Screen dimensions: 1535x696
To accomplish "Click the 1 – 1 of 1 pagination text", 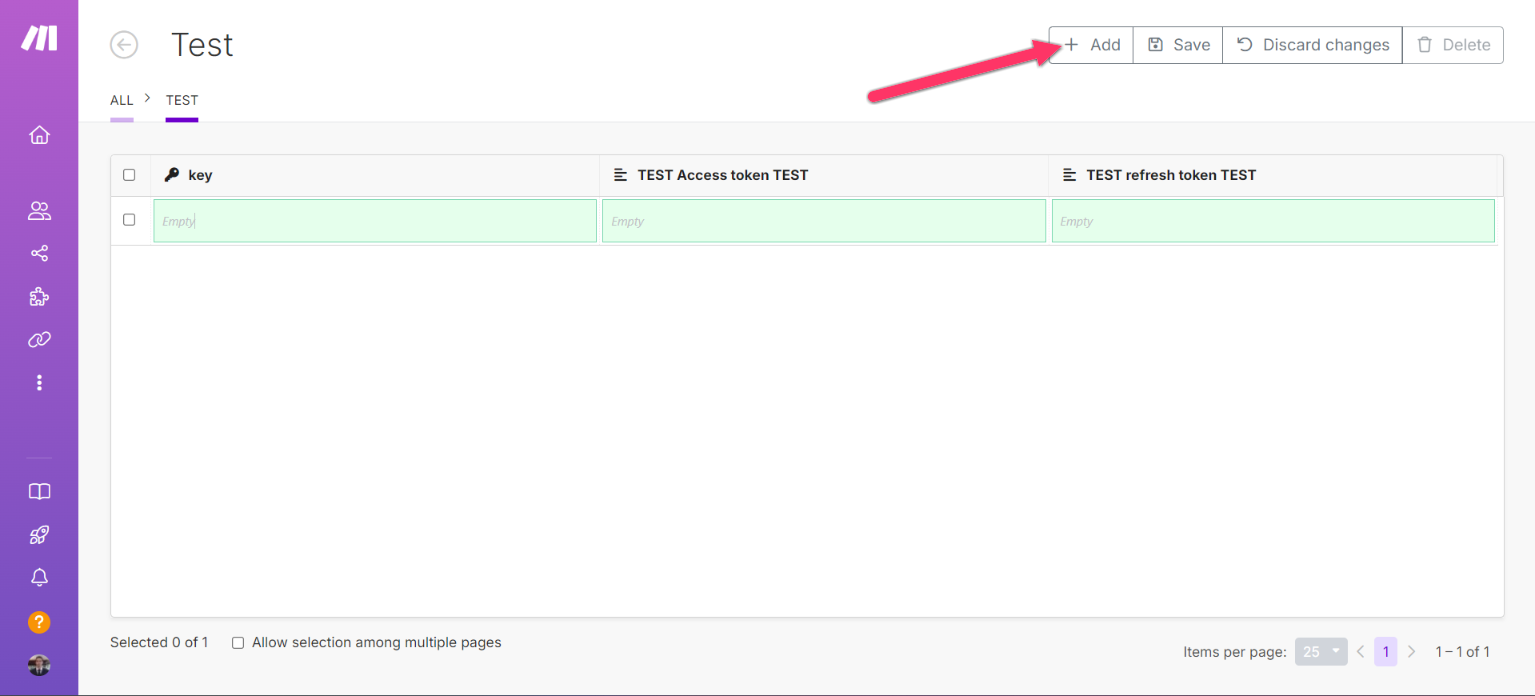I will (1462, 652).
